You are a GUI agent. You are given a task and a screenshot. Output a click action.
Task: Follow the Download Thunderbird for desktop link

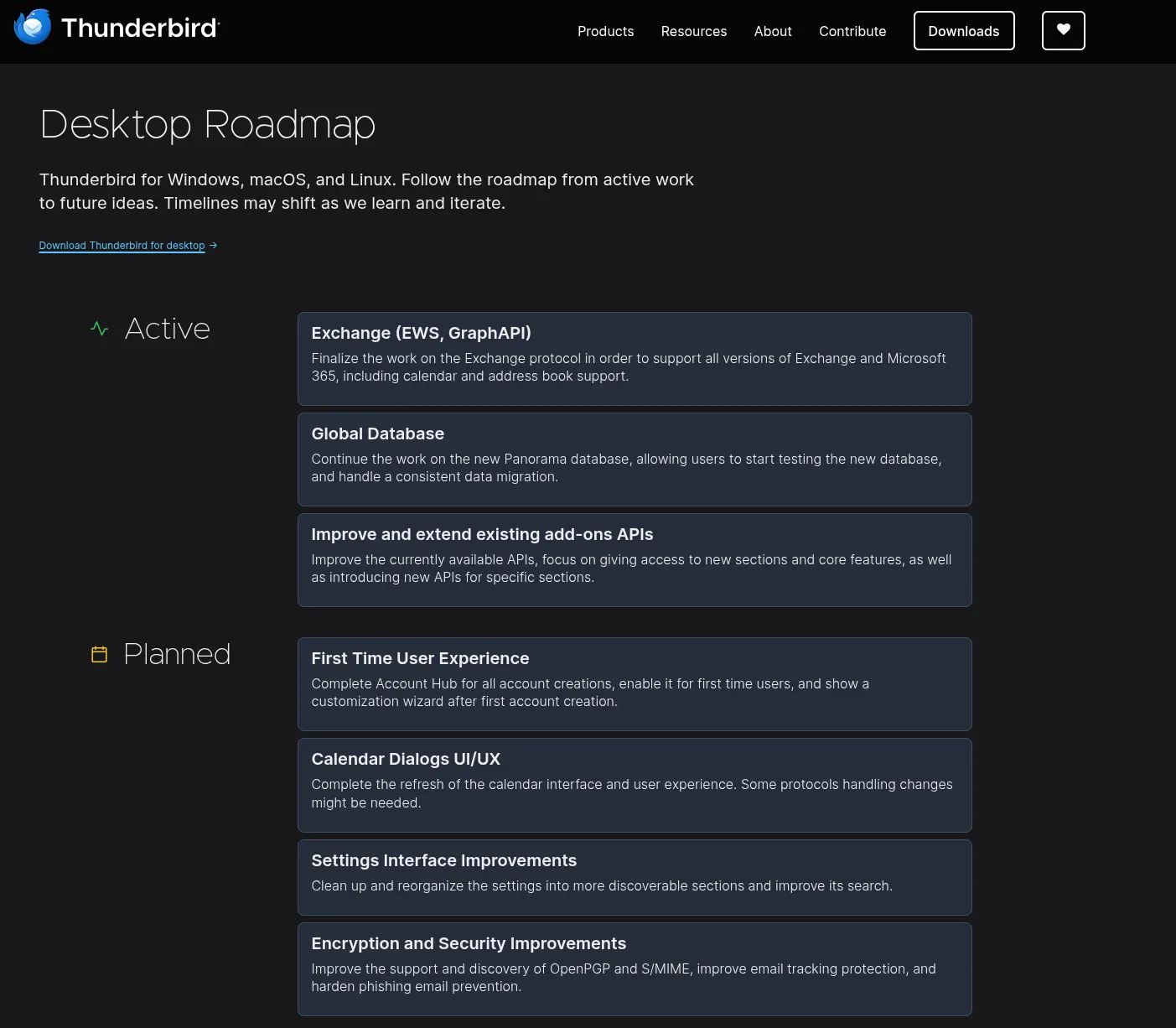click(x=122, y=245)
